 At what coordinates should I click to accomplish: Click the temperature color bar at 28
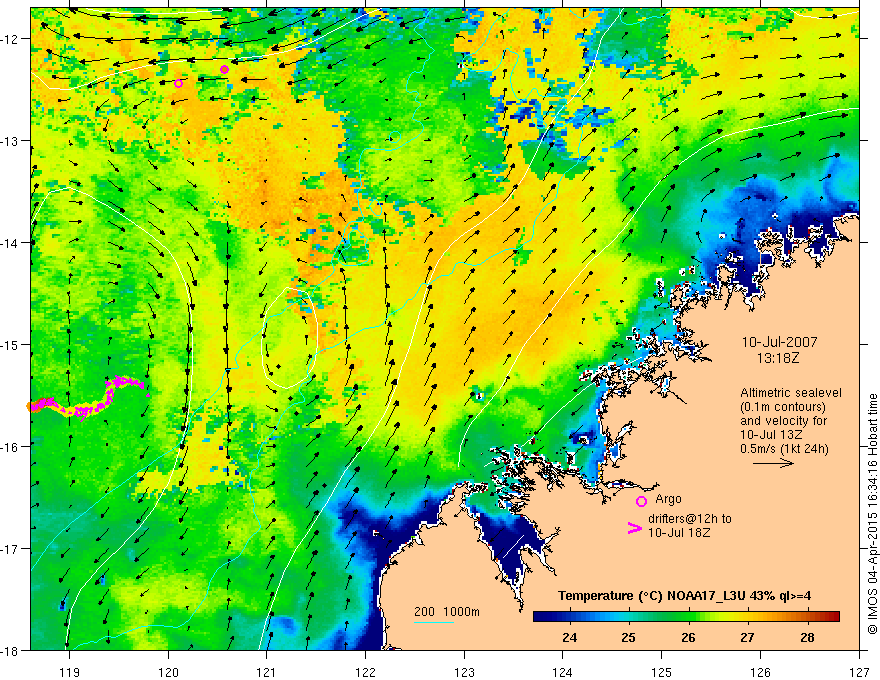[x=807, y=617]
